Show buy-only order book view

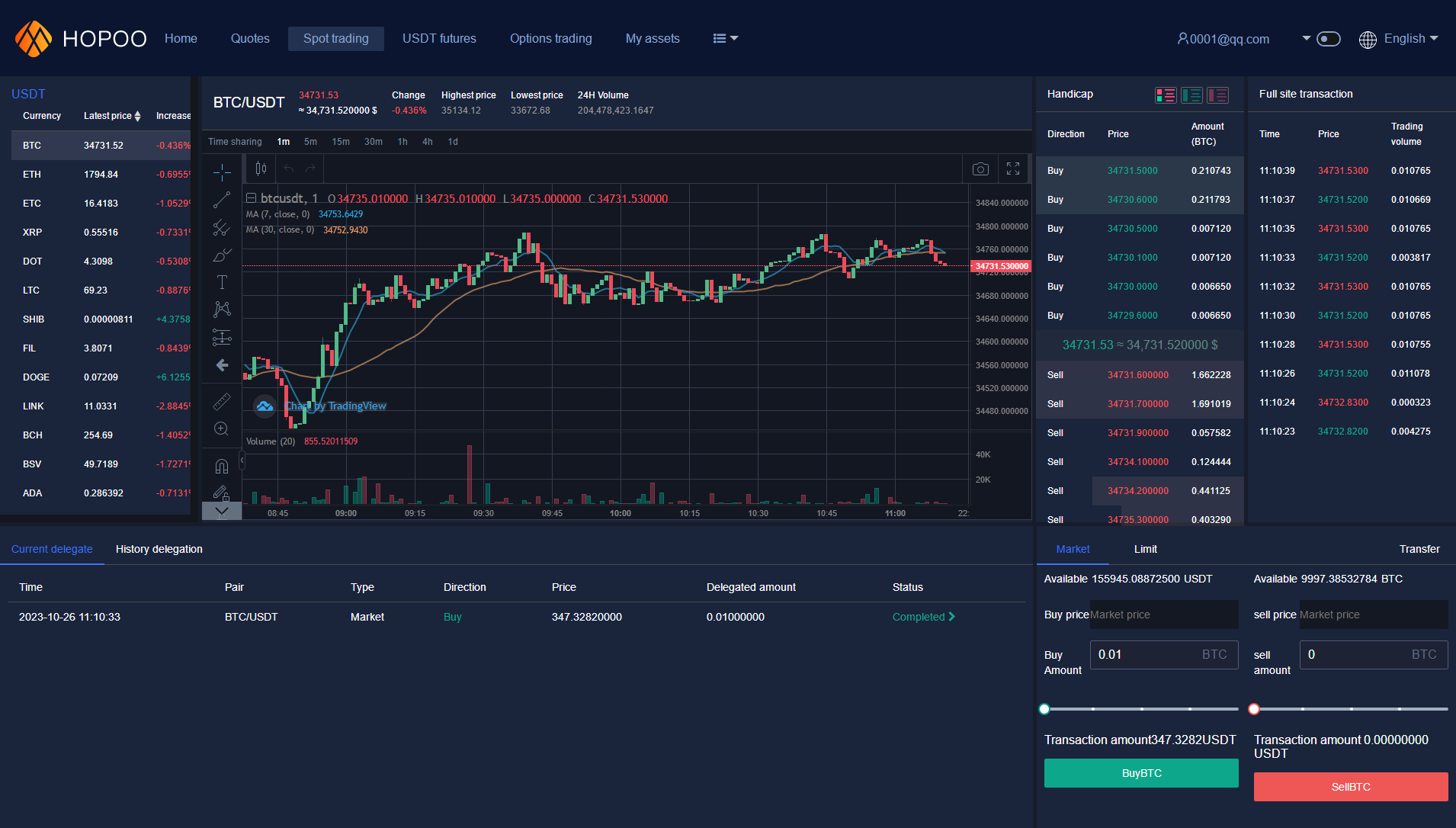click(1191, 95)
